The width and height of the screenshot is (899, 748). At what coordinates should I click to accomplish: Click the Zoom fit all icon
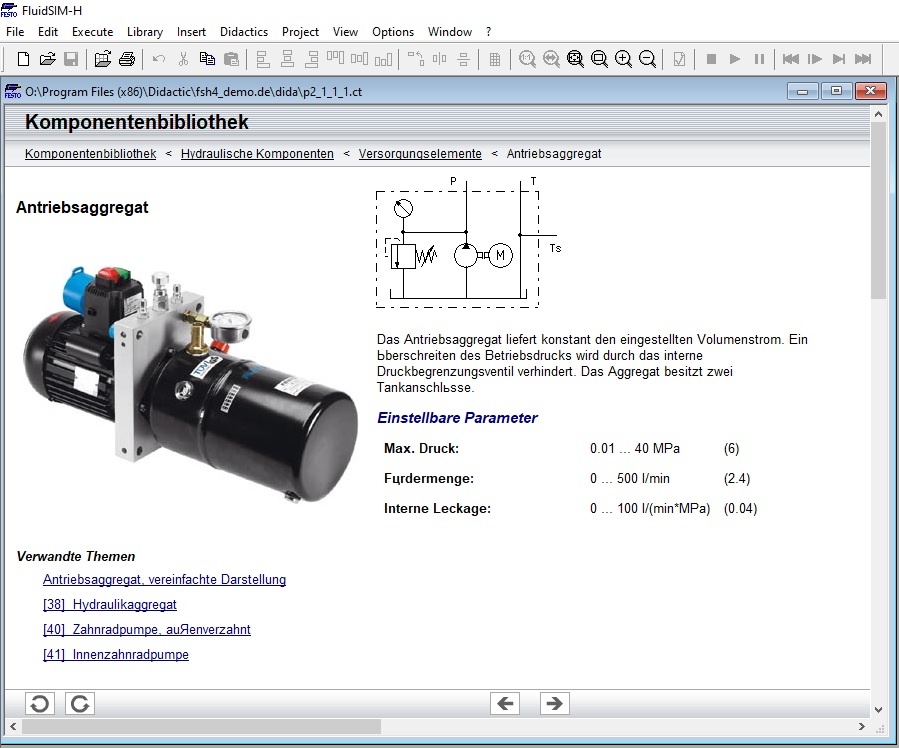pyautogui.click(x=575, y=59)
